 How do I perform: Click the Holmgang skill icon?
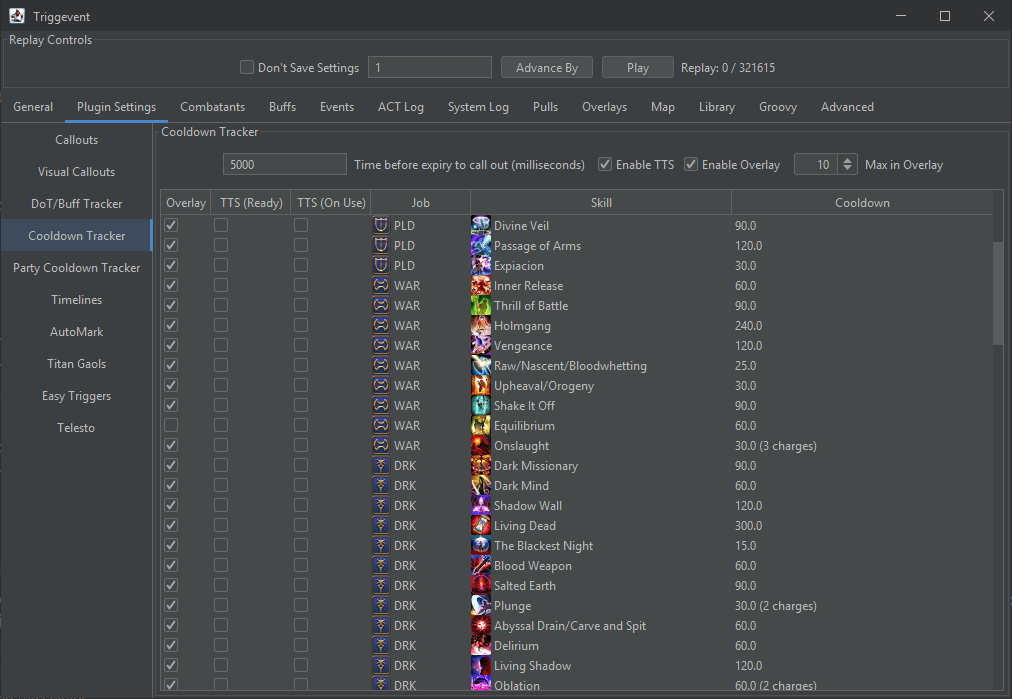pos(480,325)
